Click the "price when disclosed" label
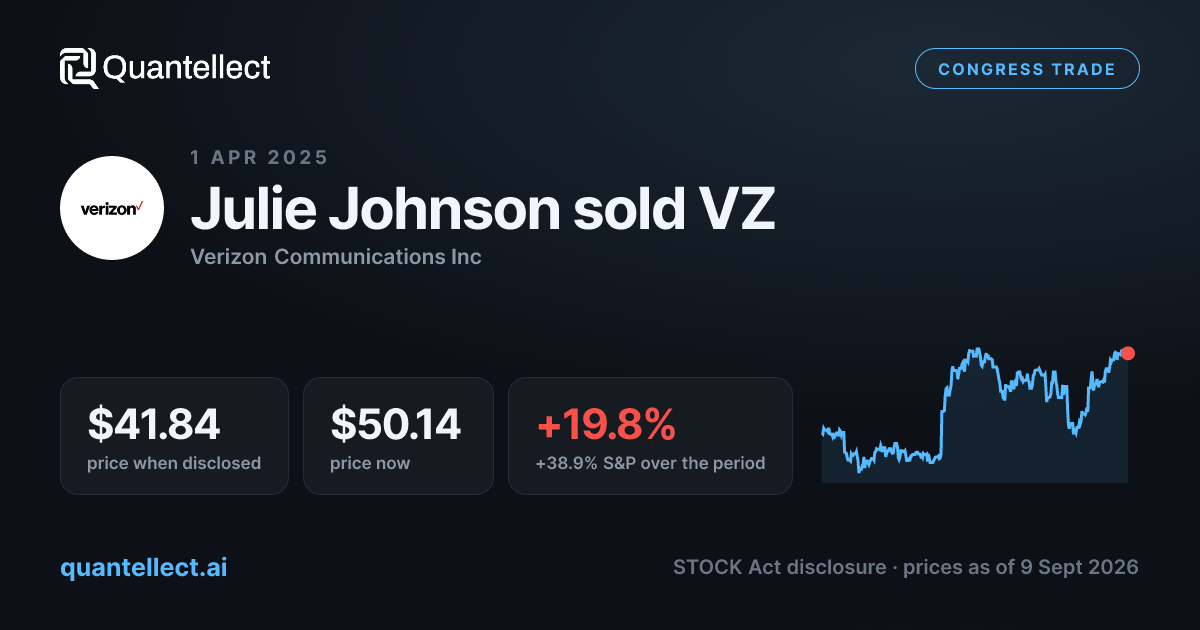The height and width of the screenshot is (630, 1200). pos(174,463)
